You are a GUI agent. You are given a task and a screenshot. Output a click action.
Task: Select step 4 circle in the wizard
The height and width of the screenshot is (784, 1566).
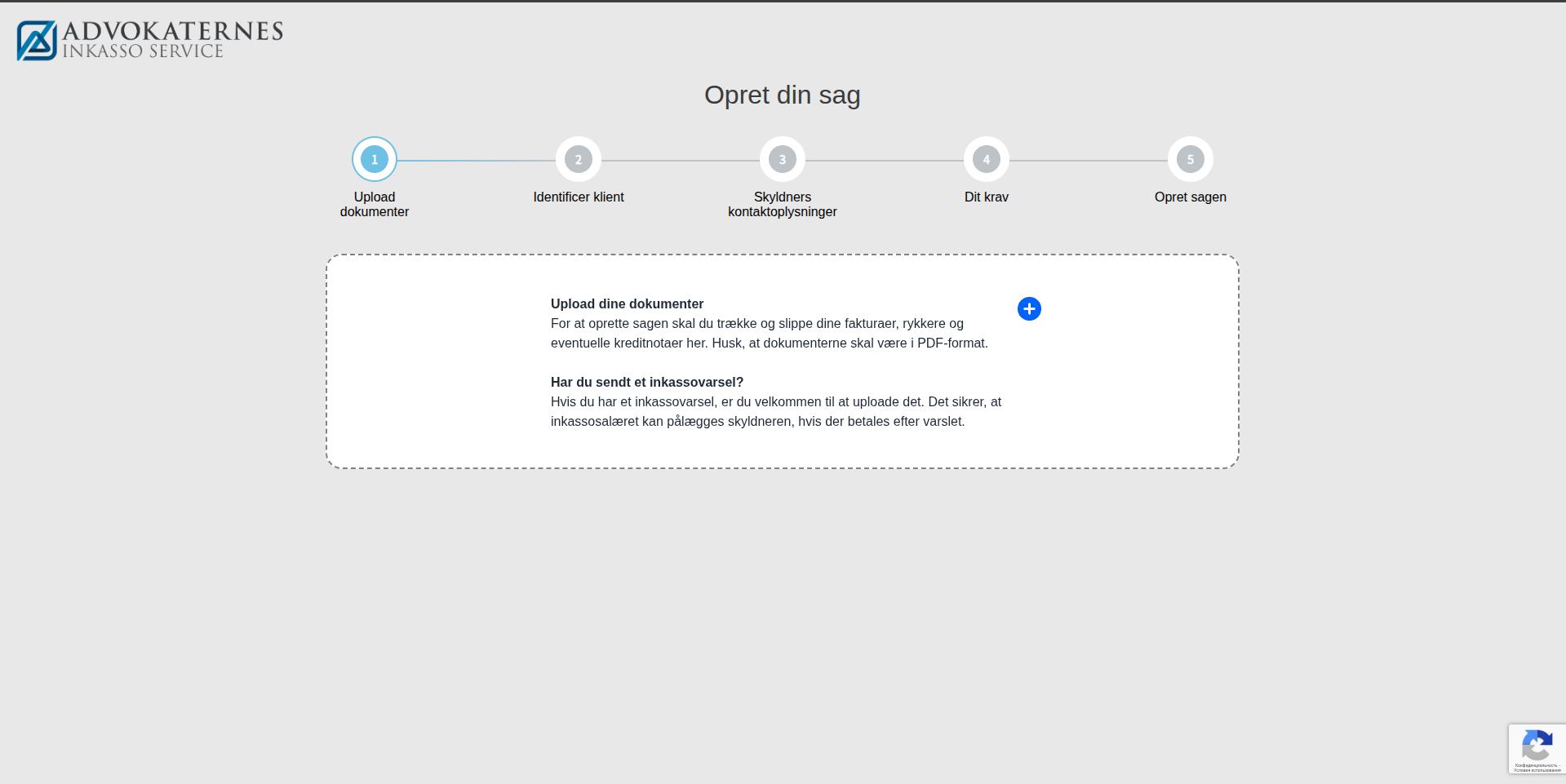tap(987, 159)
